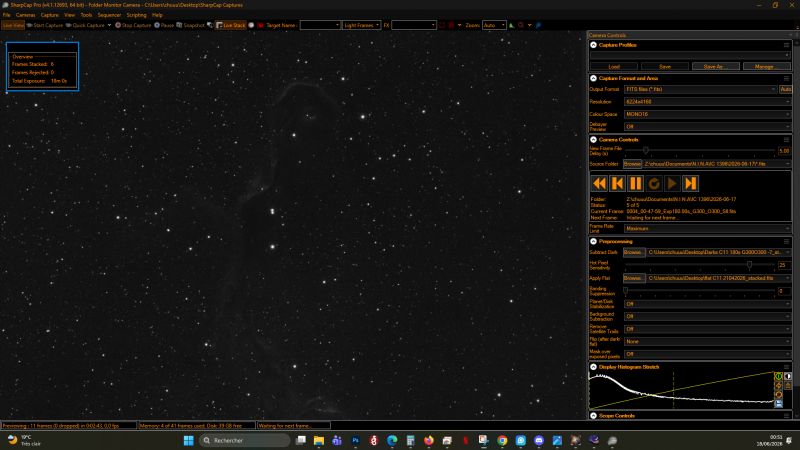The image size is (800, 450).
Task: Open the Remove Satellite Trails dropdown
Action: coord(708,329)
